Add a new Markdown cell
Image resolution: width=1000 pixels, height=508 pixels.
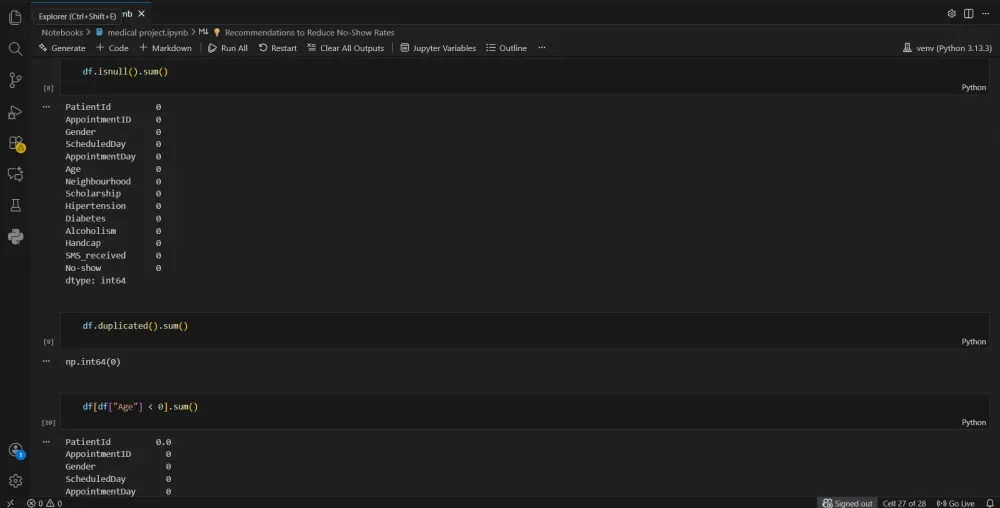point(165,48)
